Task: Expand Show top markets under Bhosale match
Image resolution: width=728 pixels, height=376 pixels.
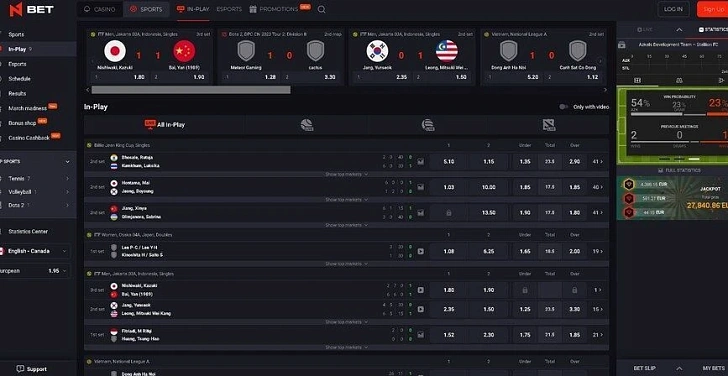Action: pyautogui.click(x=346, y=174)
